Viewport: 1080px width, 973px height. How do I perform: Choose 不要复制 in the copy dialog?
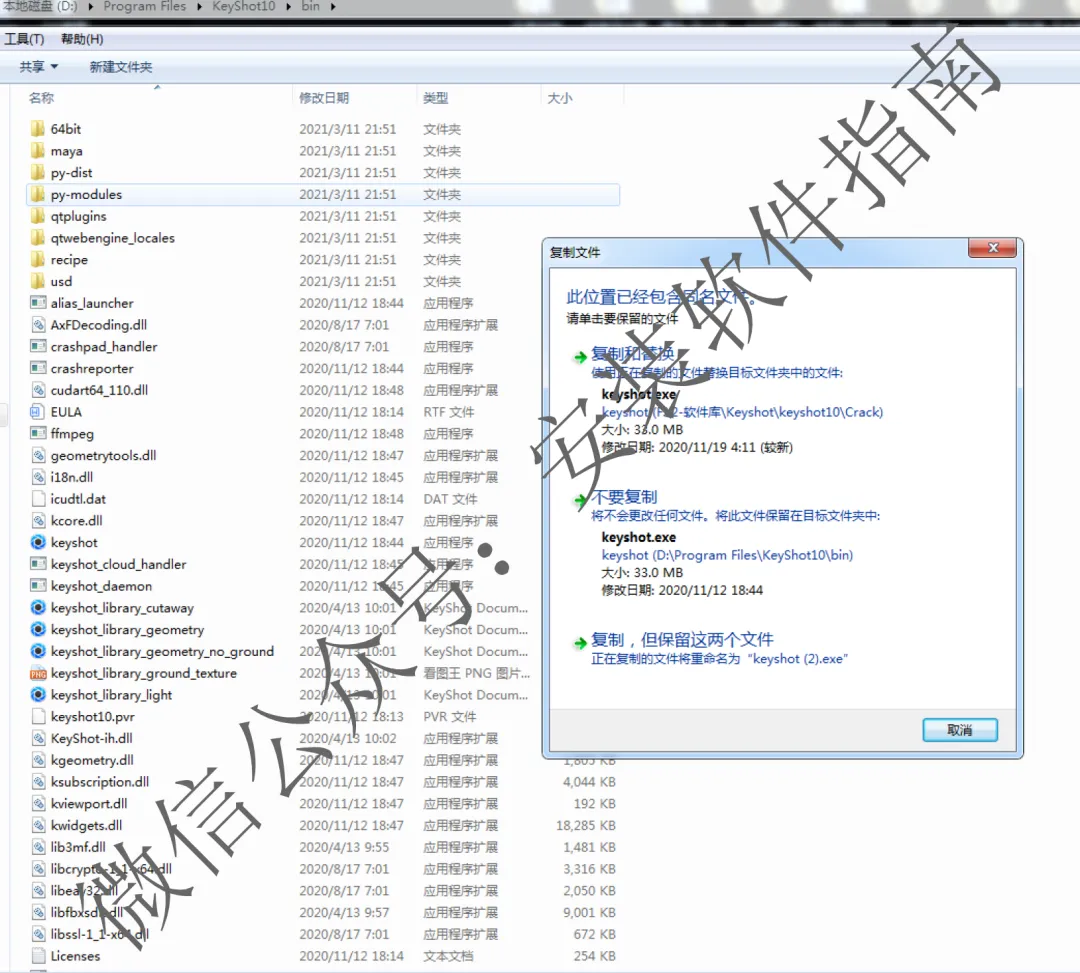click(624, 496)
